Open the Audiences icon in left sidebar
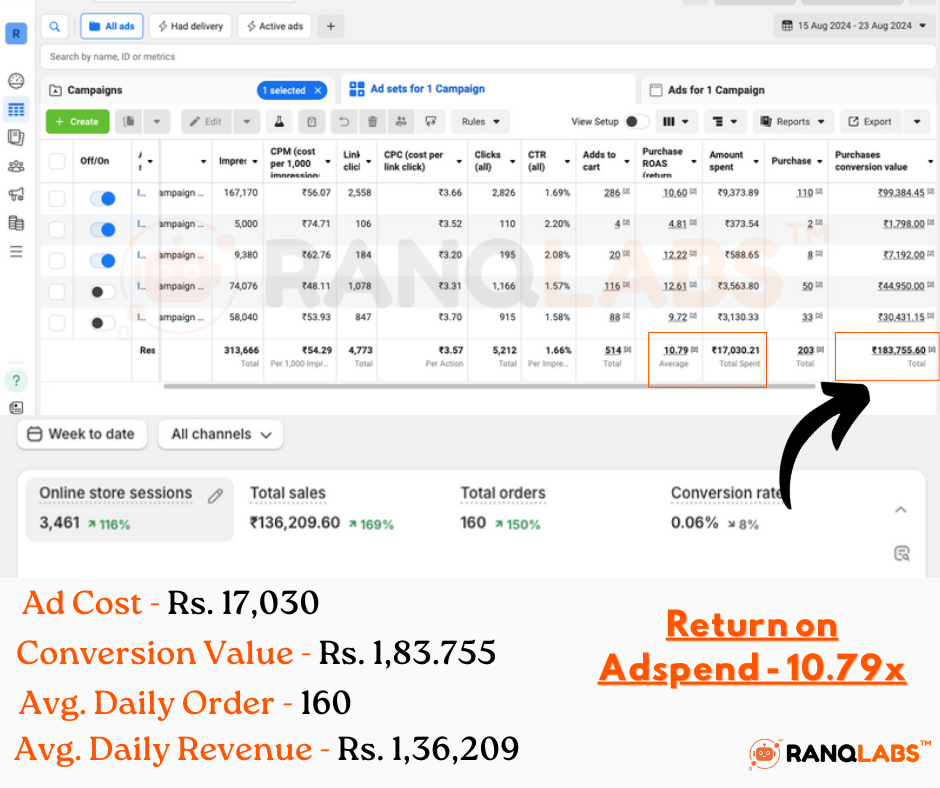 16,166
